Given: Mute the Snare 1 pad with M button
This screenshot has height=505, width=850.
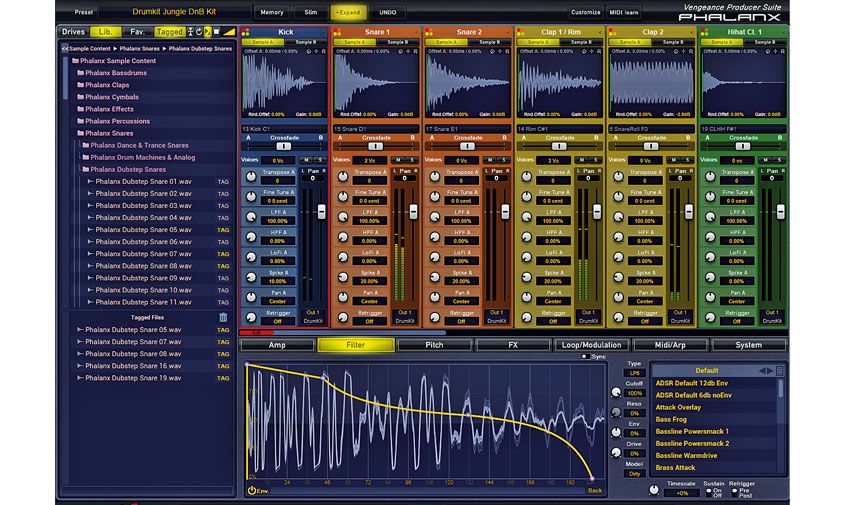Looking at the screenshot, I should click(x=398, y=160).
